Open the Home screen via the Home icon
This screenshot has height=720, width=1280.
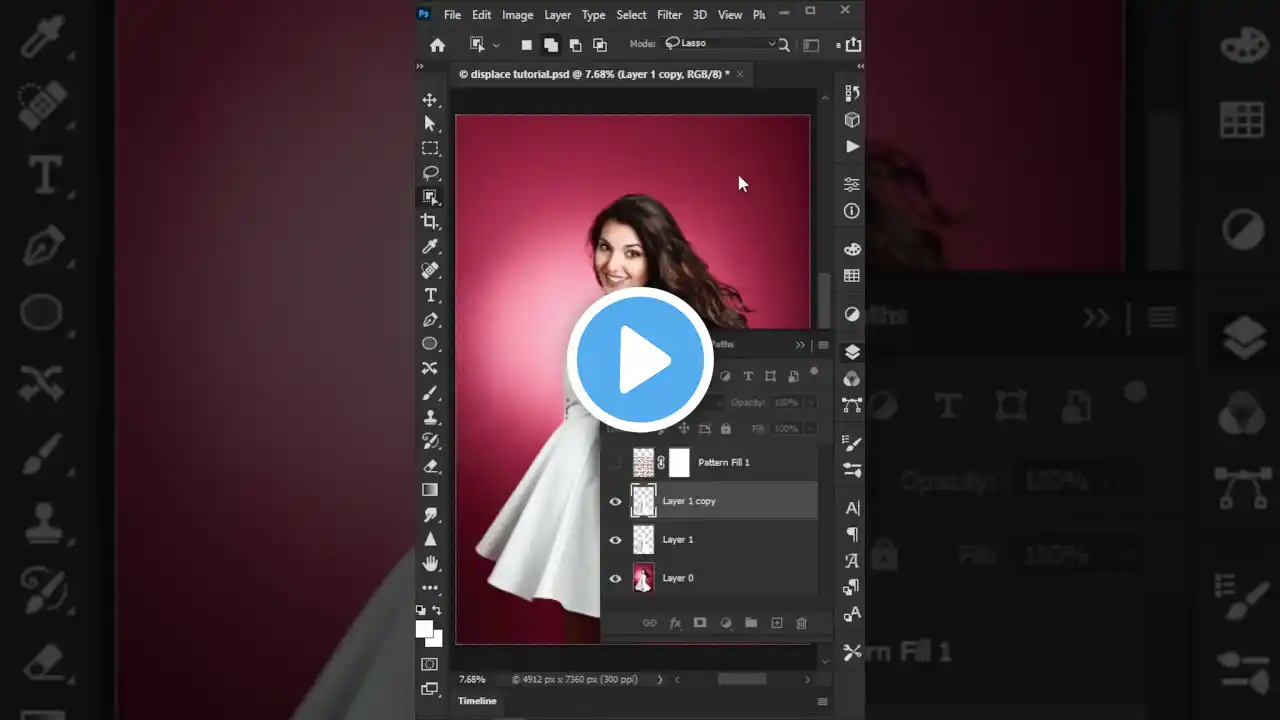click(x=437, y=44)
